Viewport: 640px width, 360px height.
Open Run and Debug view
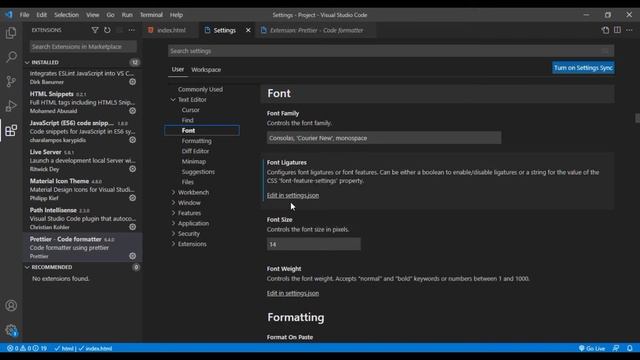(x=11, y=106)
